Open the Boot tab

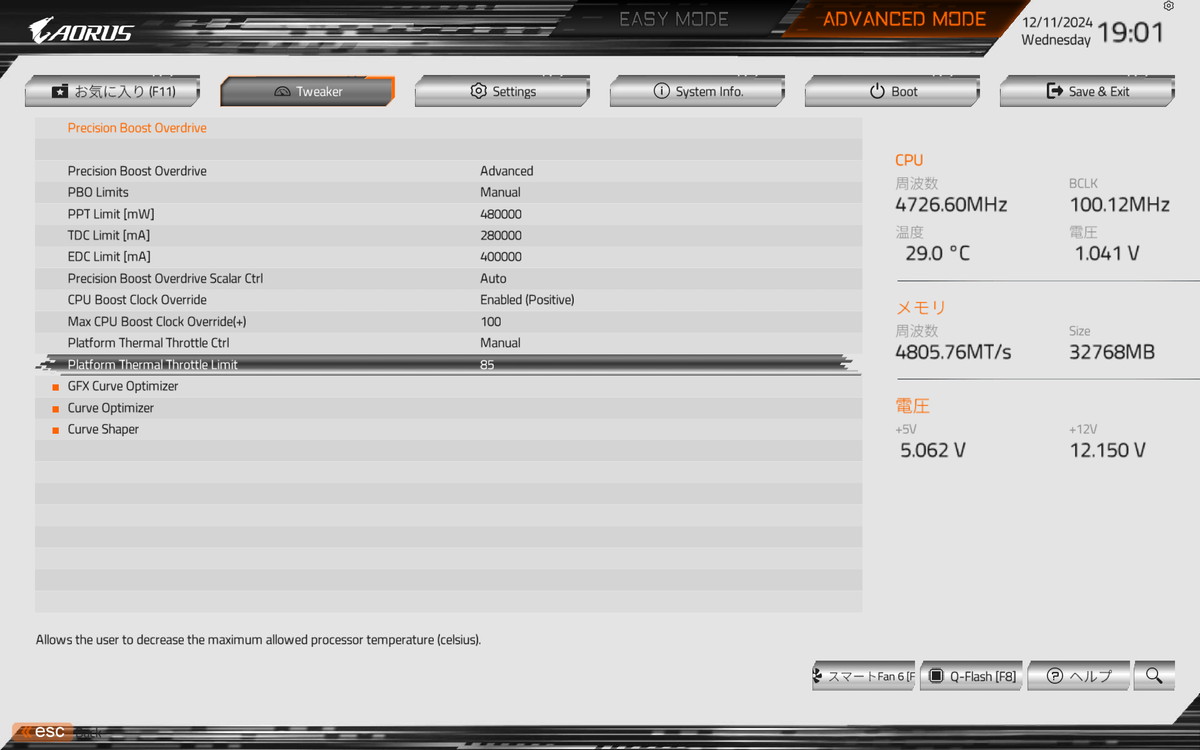pos(892,91)
